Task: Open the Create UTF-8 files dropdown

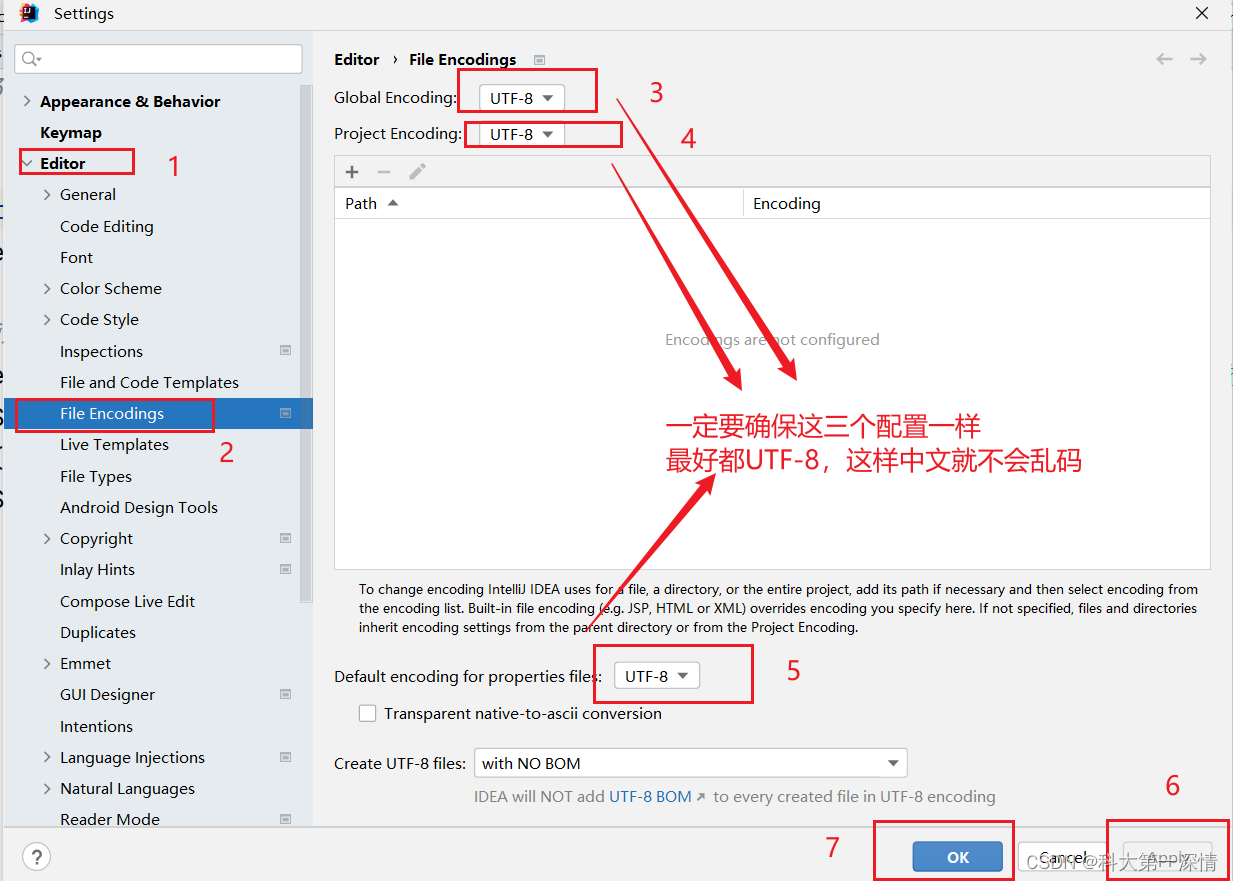Action: click(691, 763)
